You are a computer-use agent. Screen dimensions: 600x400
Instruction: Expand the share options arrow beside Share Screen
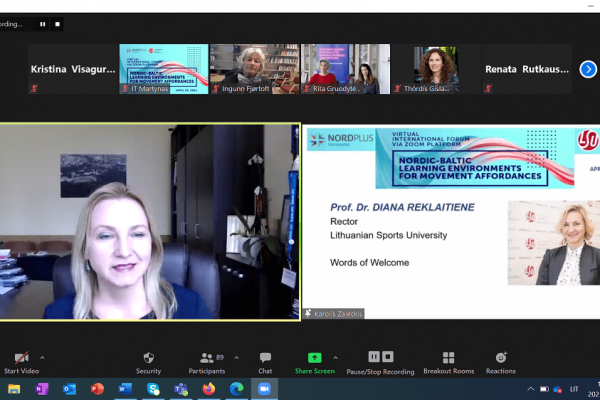pos(336,358)
